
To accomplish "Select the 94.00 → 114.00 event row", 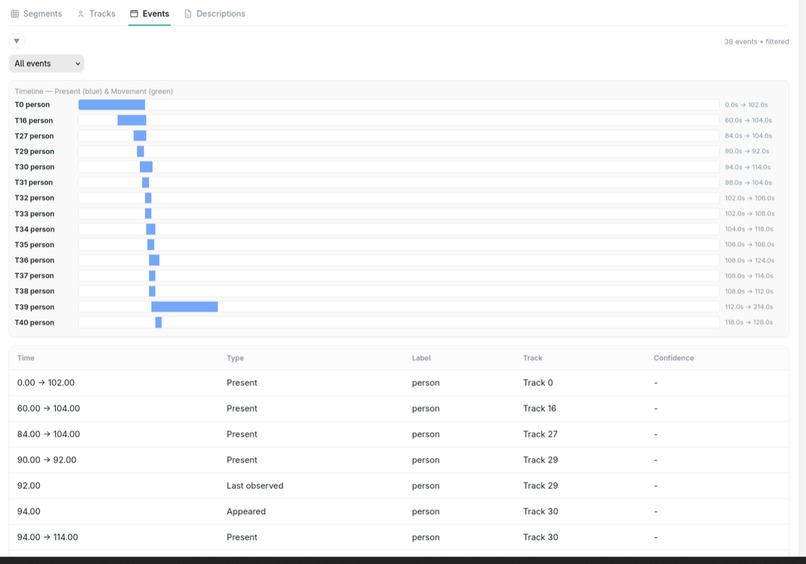I will [398, 537].
